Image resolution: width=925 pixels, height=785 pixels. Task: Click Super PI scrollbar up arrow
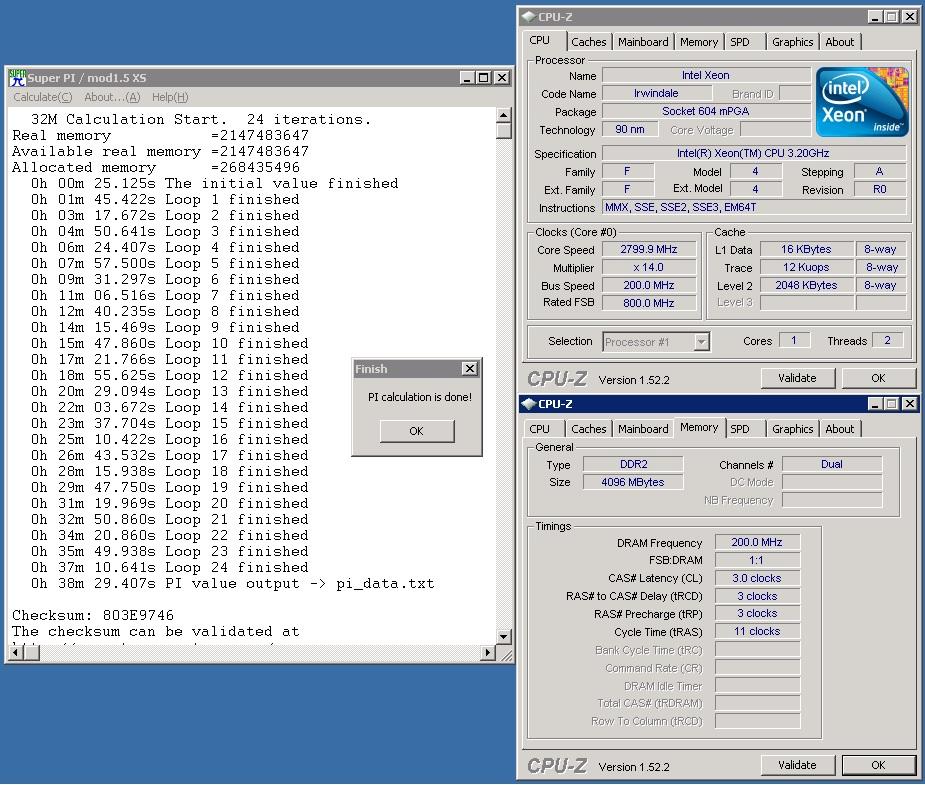tap(503, 114)
